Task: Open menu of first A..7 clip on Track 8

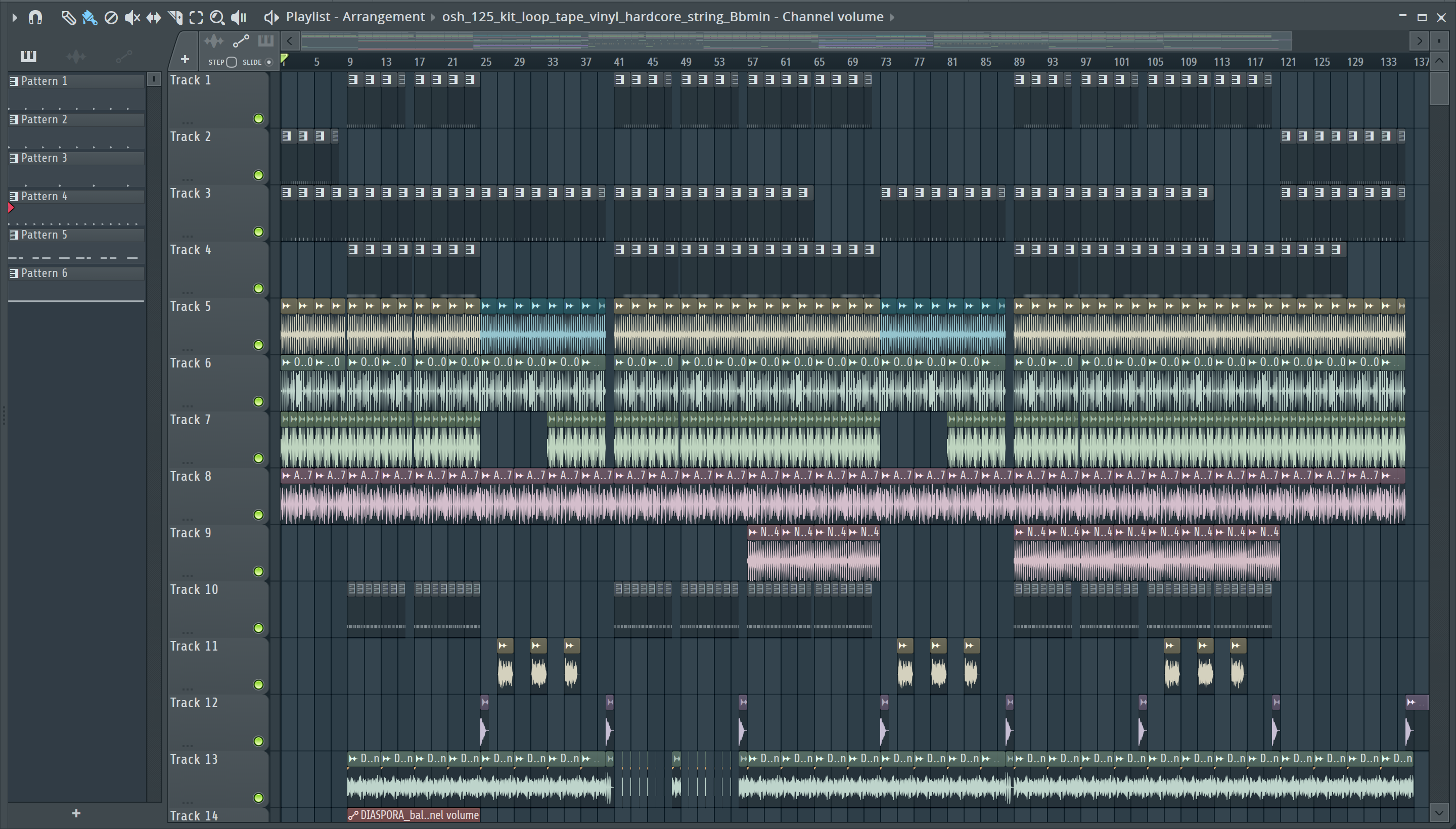Action: coord(287,476)
